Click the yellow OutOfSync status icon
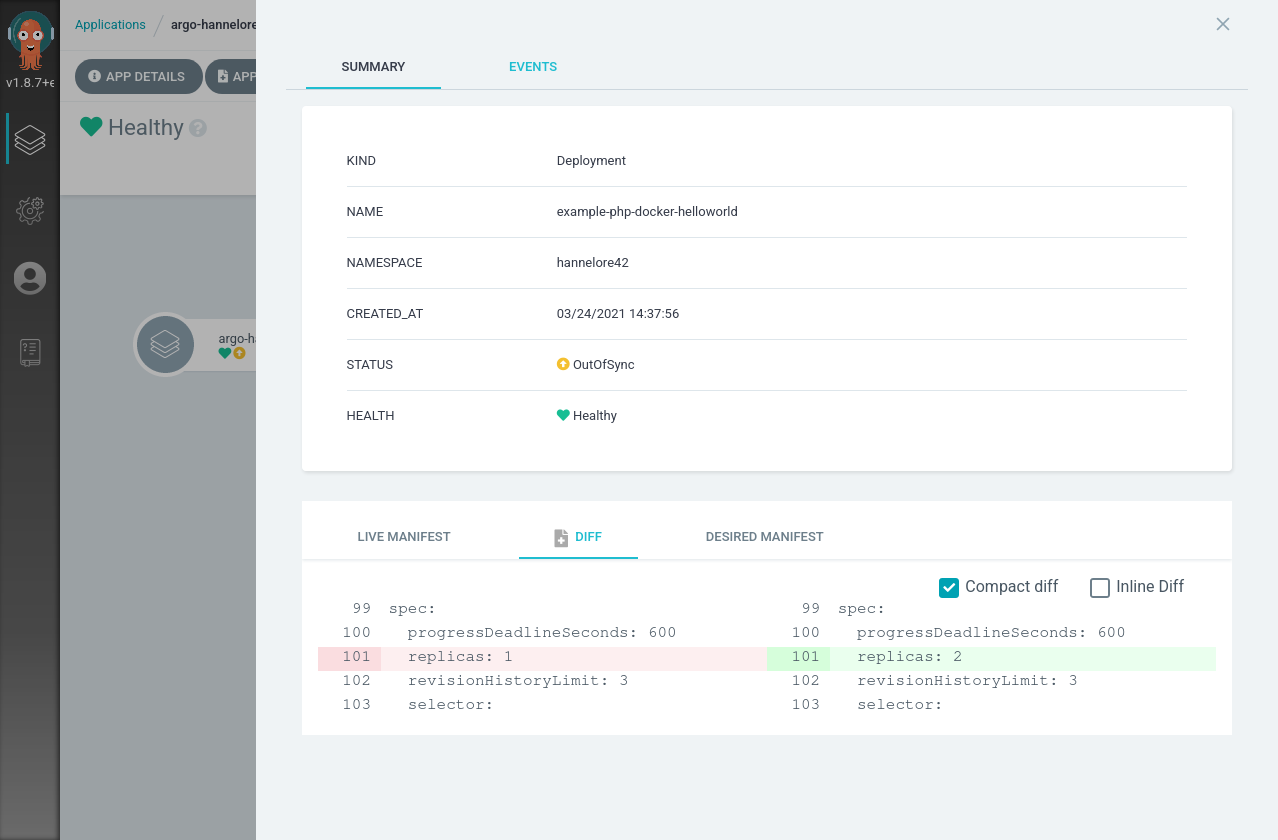1278x840 pixels. pos(563,365)
